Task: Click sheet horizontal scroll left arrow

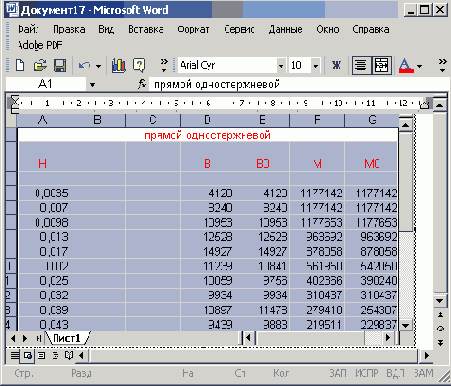Action: [x=248, y=338]
